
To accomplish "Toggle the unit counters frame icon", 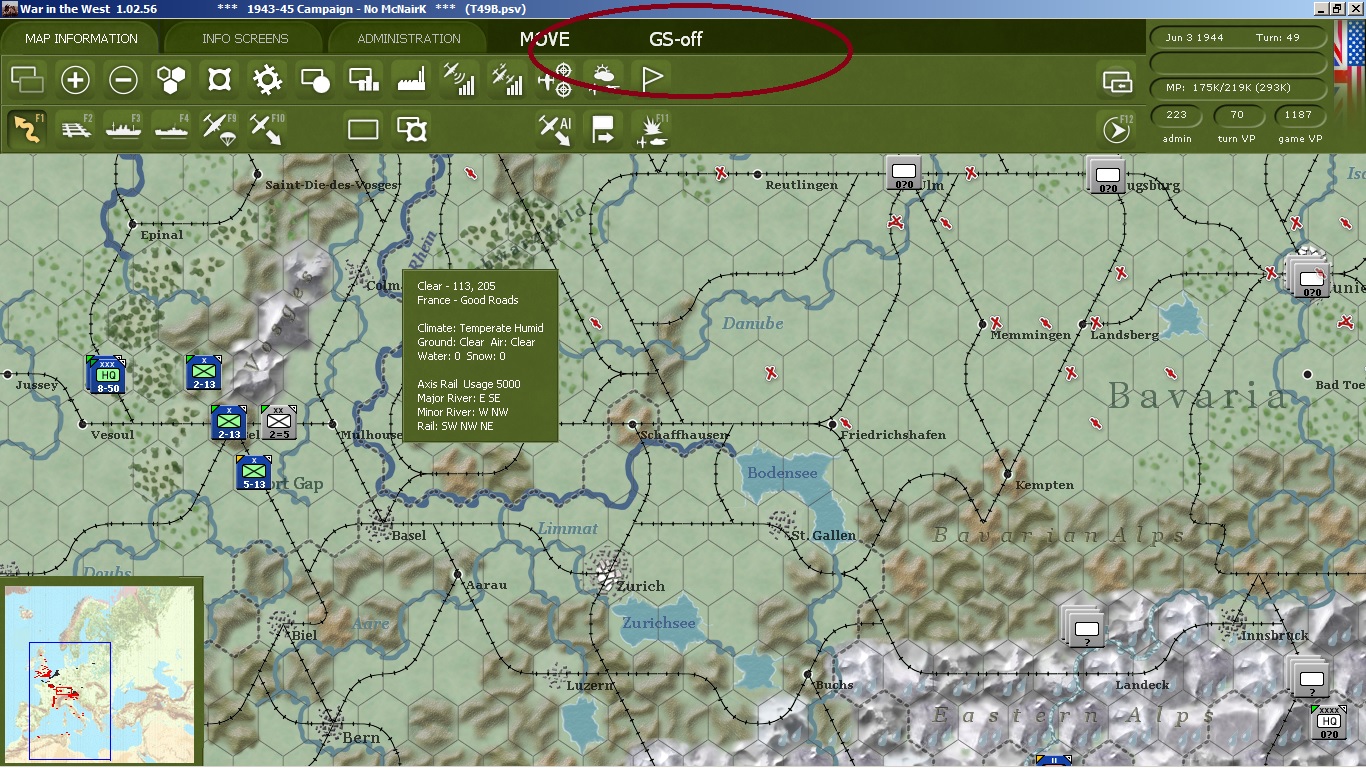I will [x=220, y=79].
